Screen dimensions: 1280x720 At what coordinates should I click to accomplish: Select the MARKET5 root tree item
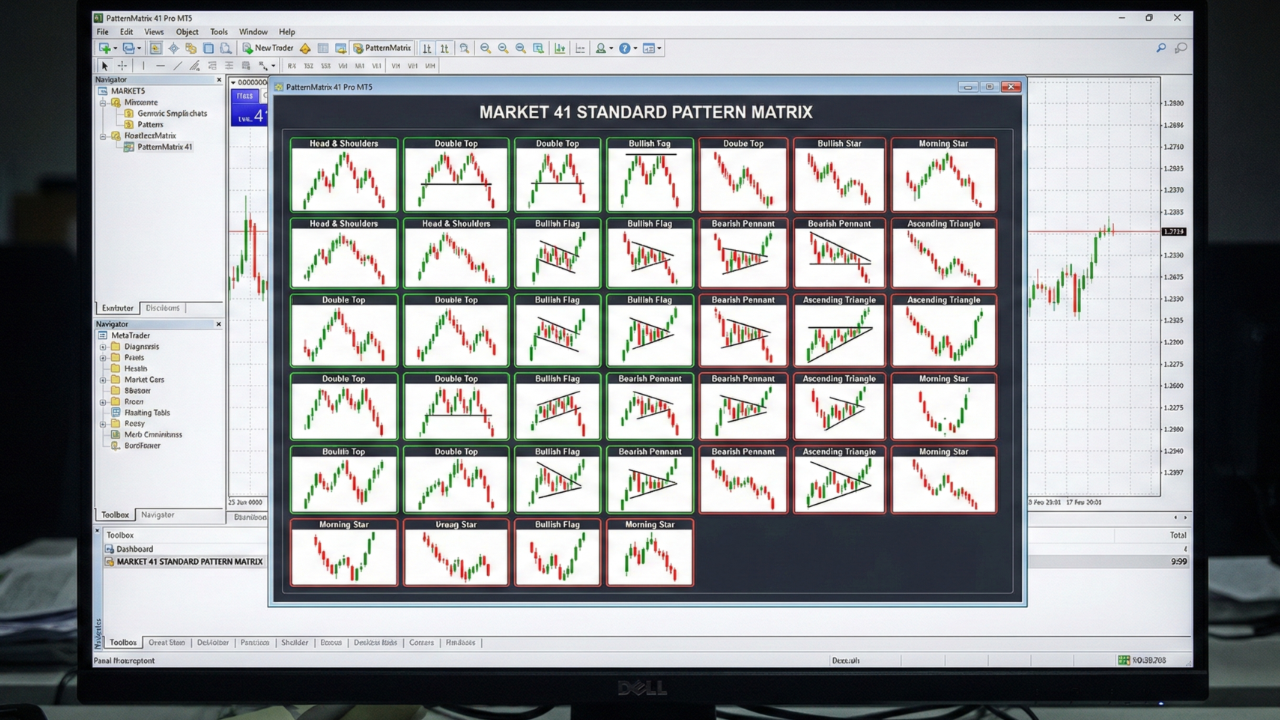121,91
